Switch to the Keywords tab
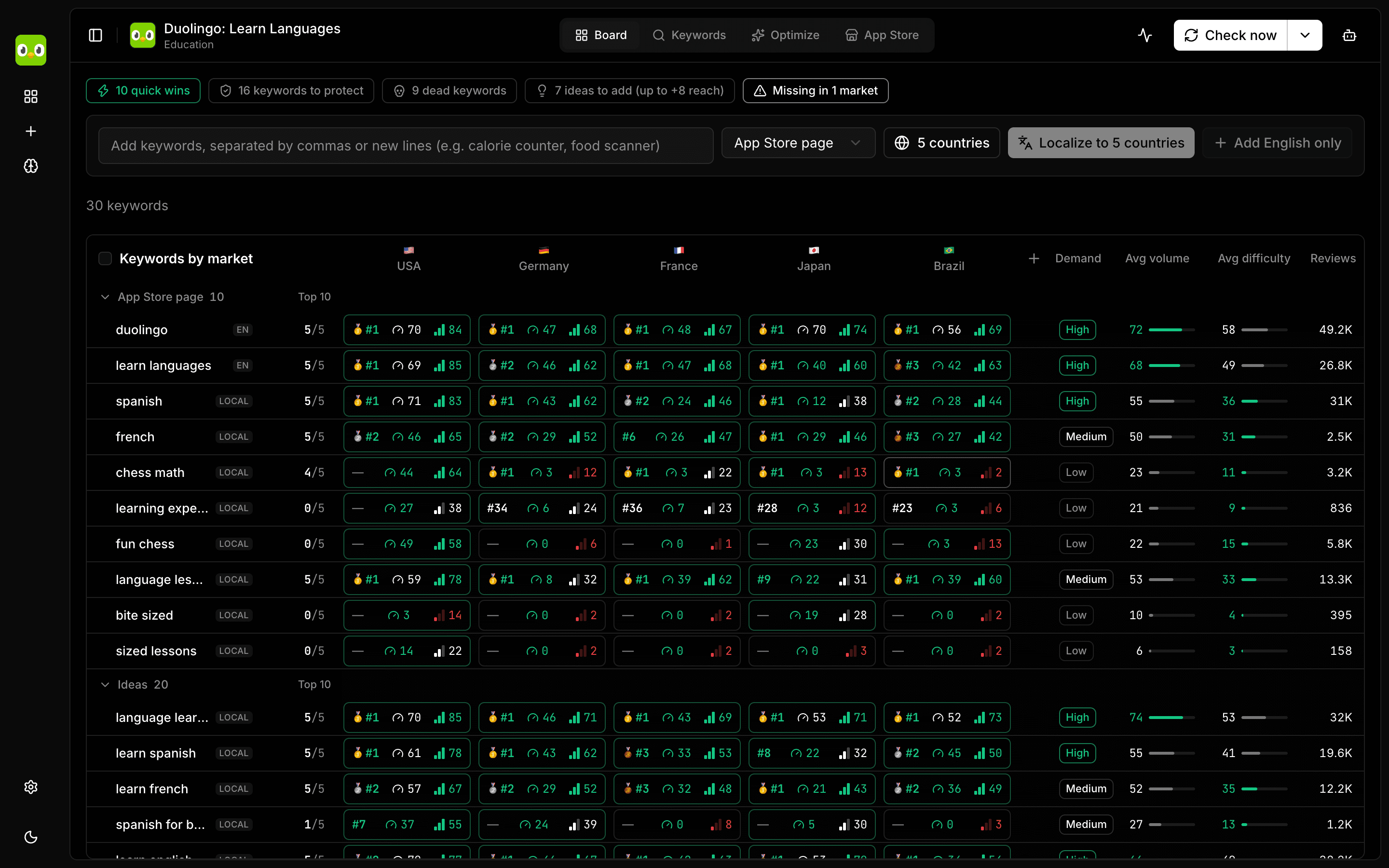Viewport: 1389px width, 868px height. click(x=689, y=35)
